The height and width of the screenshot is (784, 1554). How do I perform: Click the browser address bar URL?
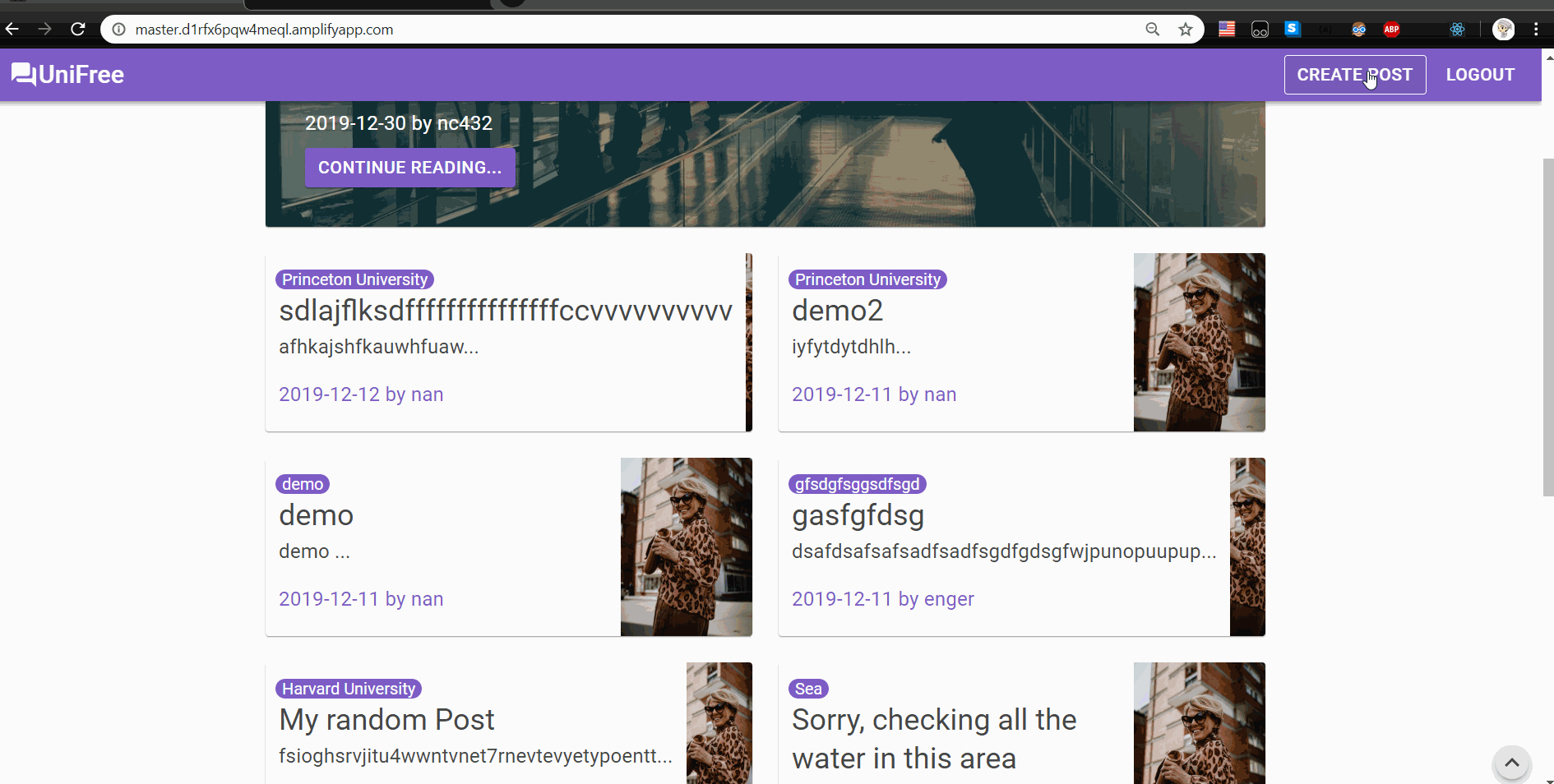(264, 30)
